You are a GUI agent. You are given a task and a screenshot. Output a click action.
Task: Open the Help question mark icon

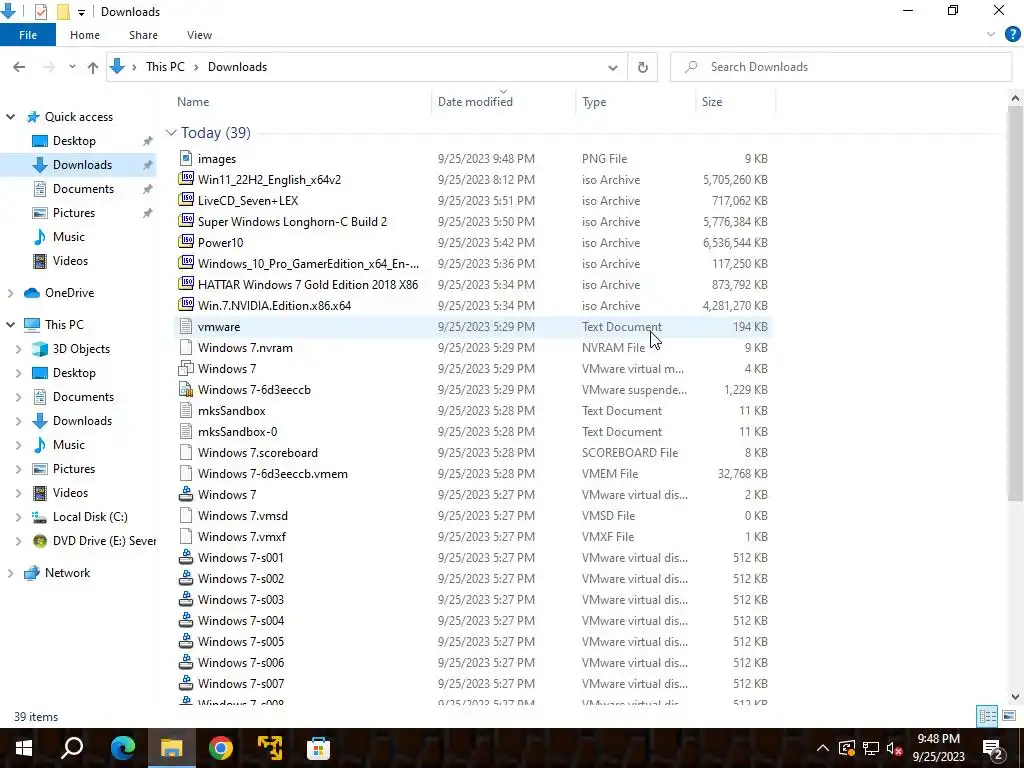1012,35
